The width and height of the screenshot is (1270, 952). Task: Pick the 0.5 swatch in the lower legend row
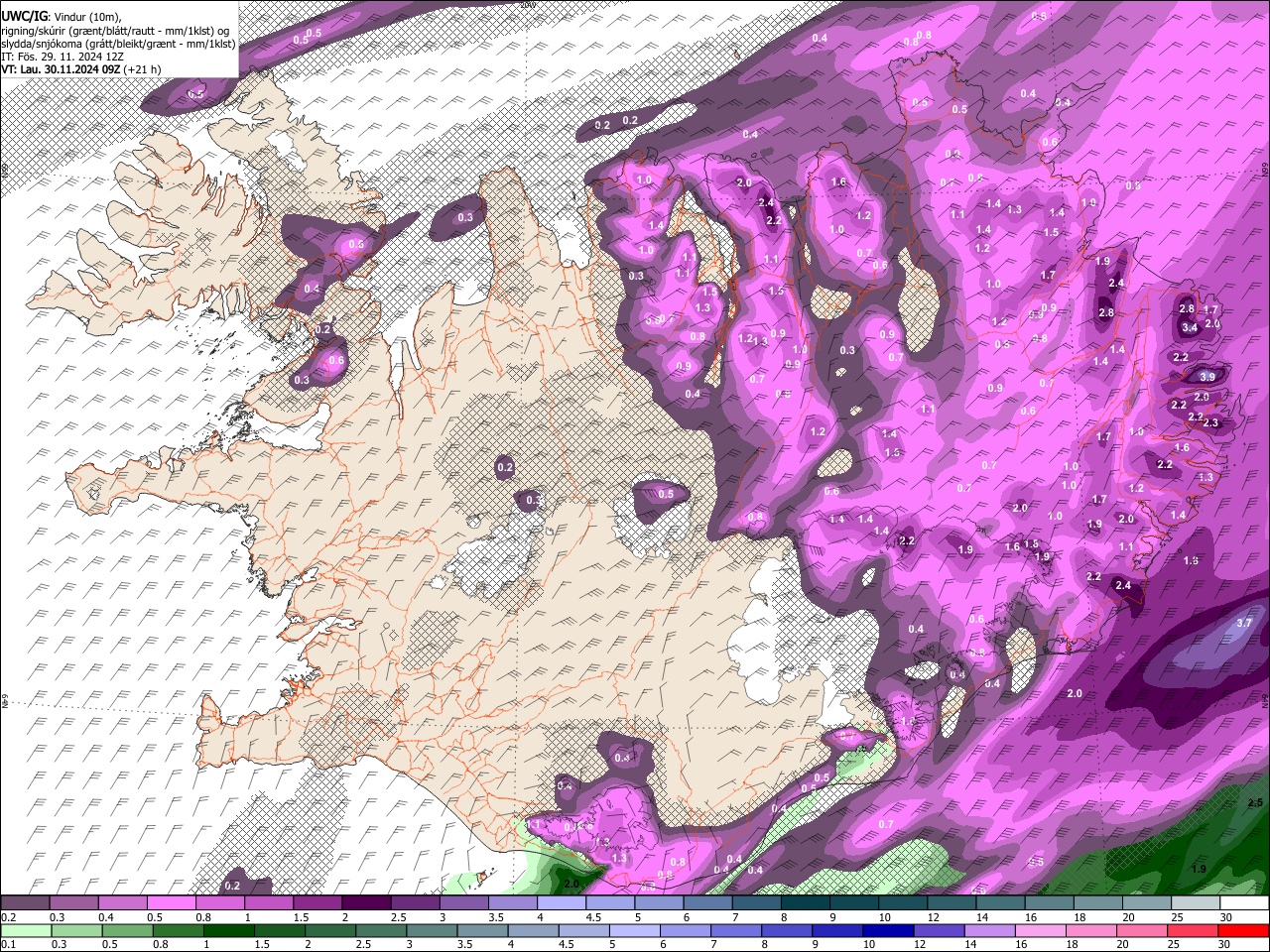coord(127,931)
